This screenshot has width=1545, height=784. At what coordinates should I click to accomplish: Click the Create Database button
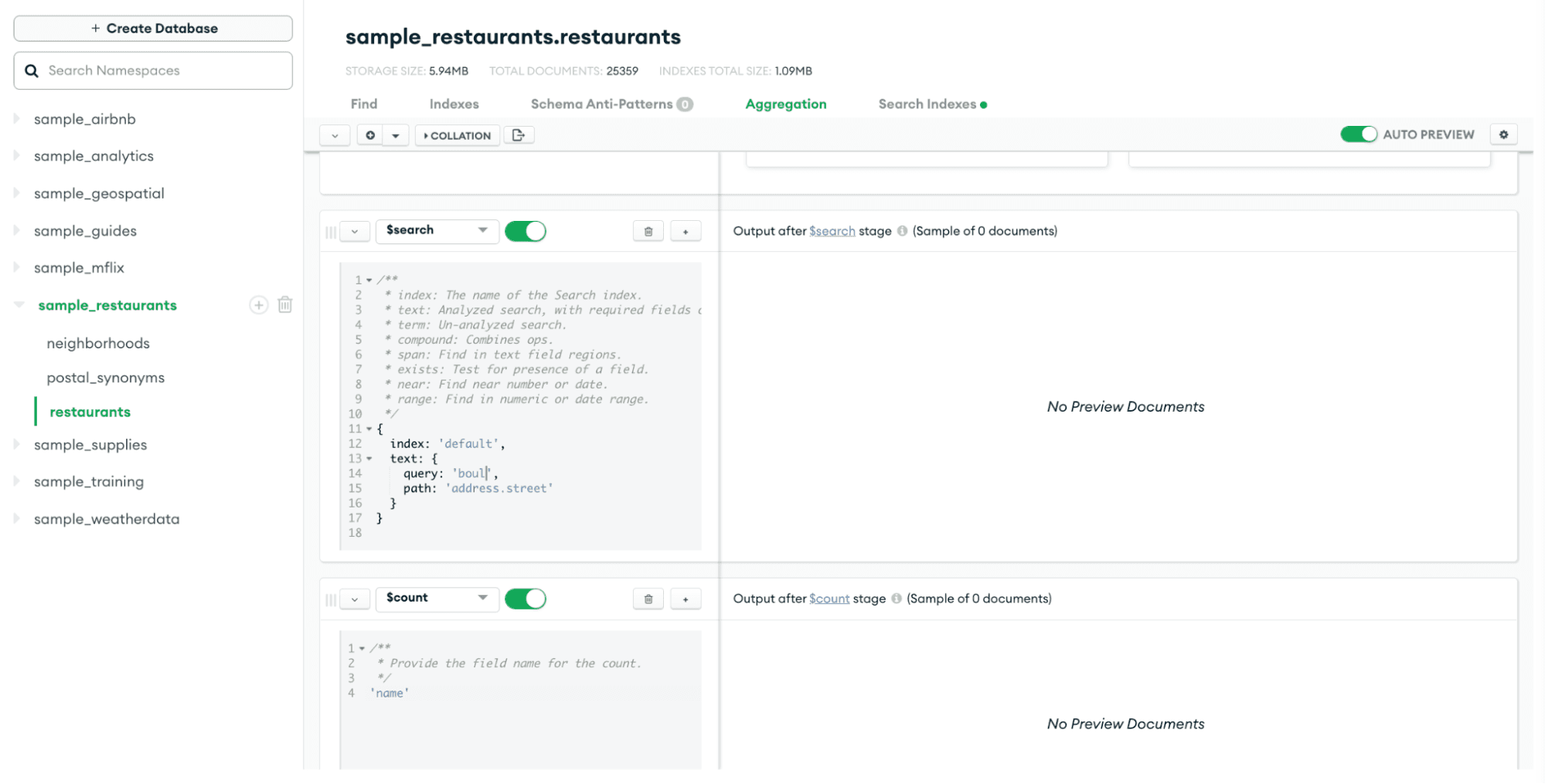click(153, 29)
